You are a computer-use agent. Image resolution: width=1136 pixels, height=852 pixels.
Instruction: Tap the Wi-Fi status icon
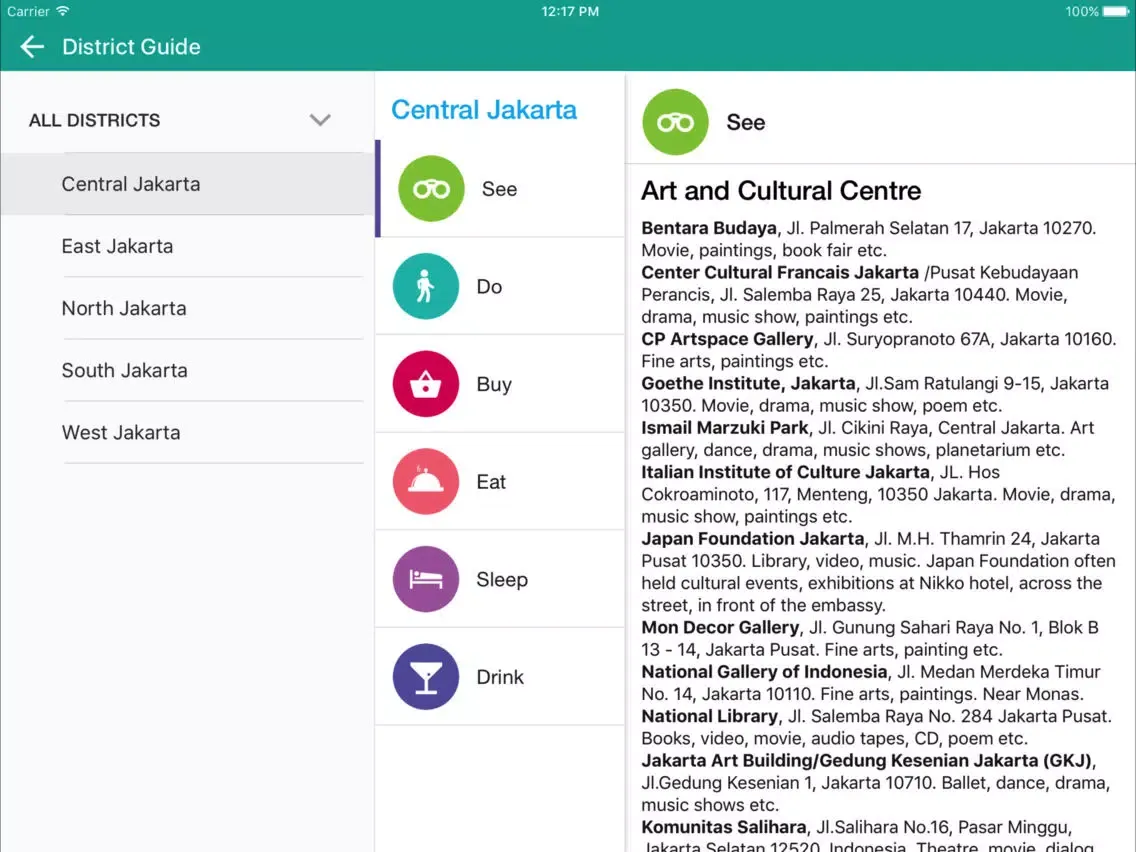pos(63,11)
